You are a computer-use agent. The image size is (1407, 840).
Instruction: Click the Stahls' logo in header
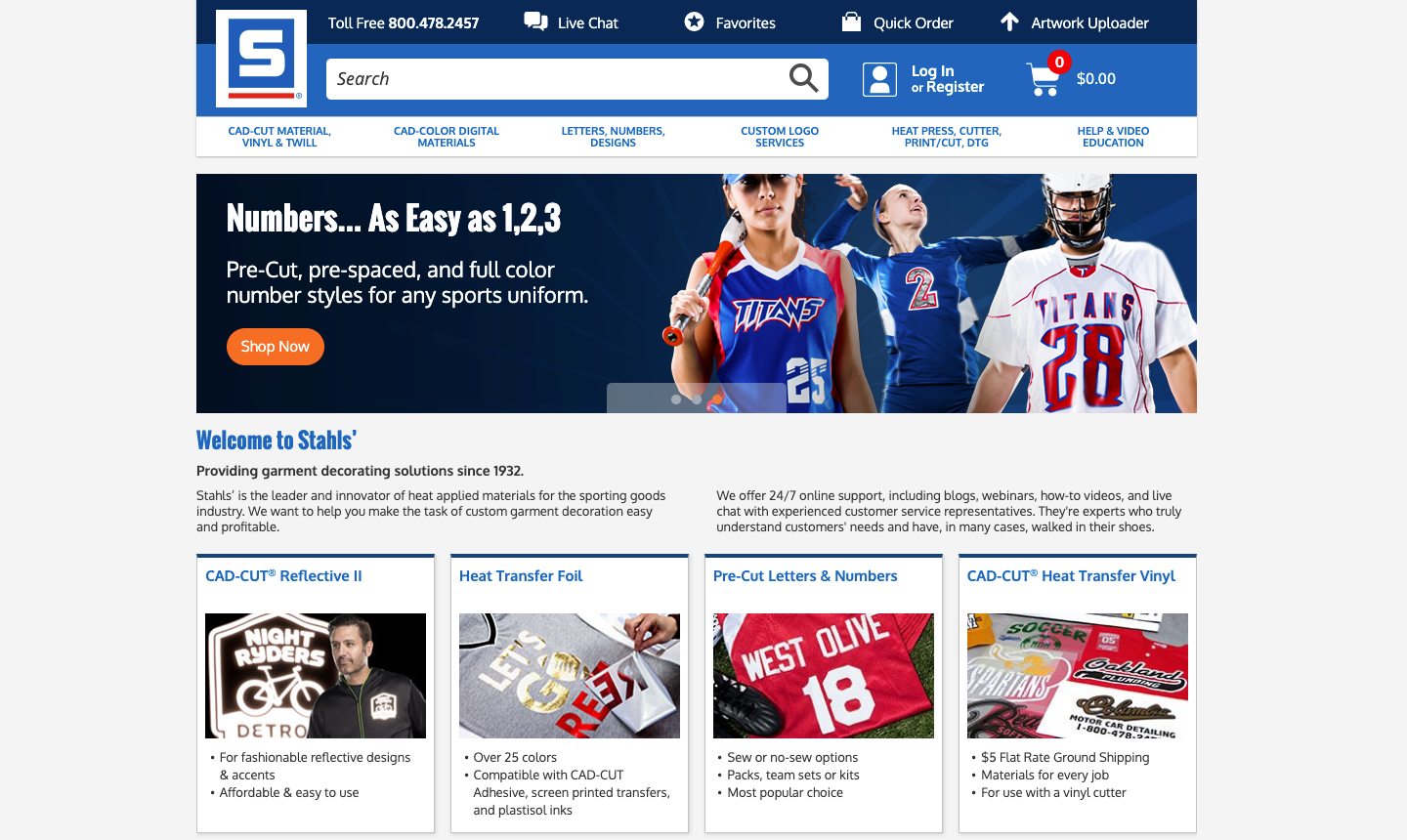click(261, 59)
